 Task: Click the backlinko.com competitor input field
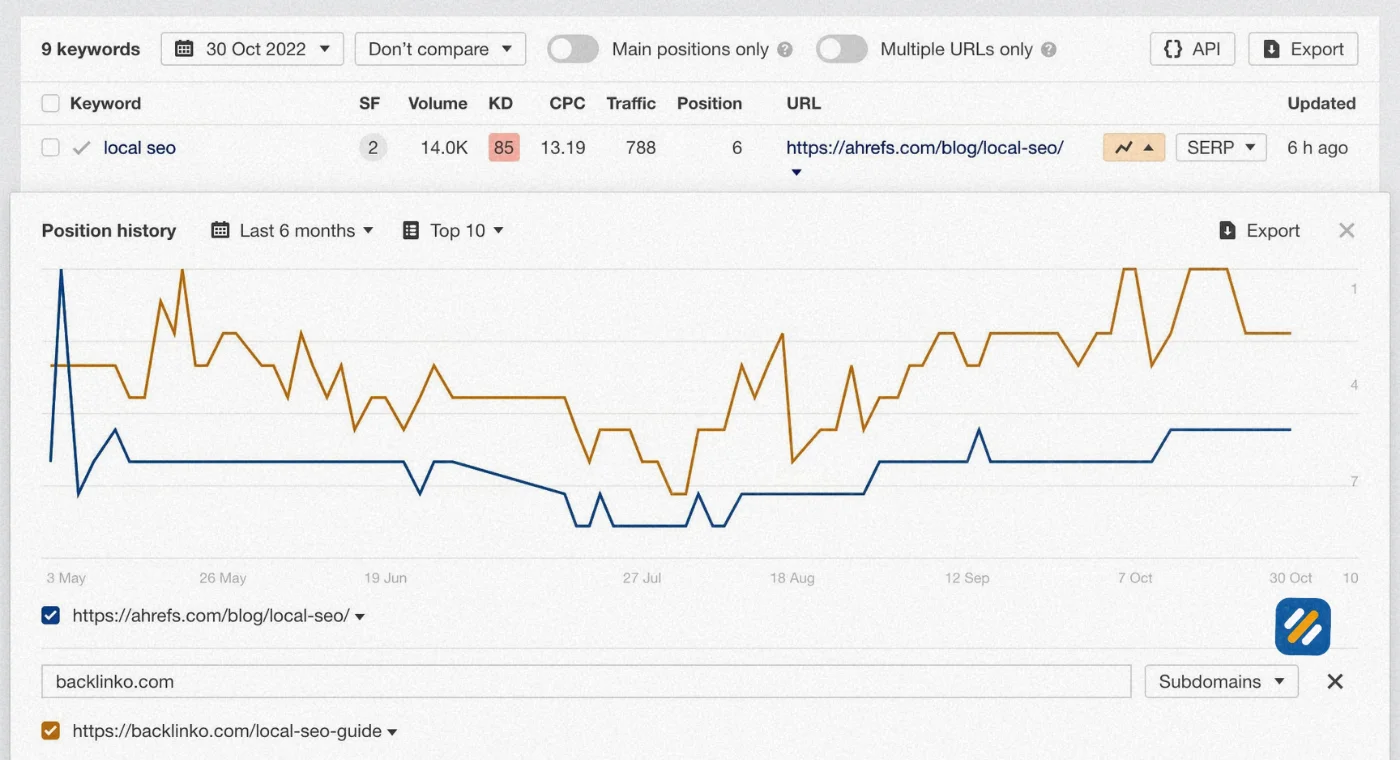click(586, 682)
